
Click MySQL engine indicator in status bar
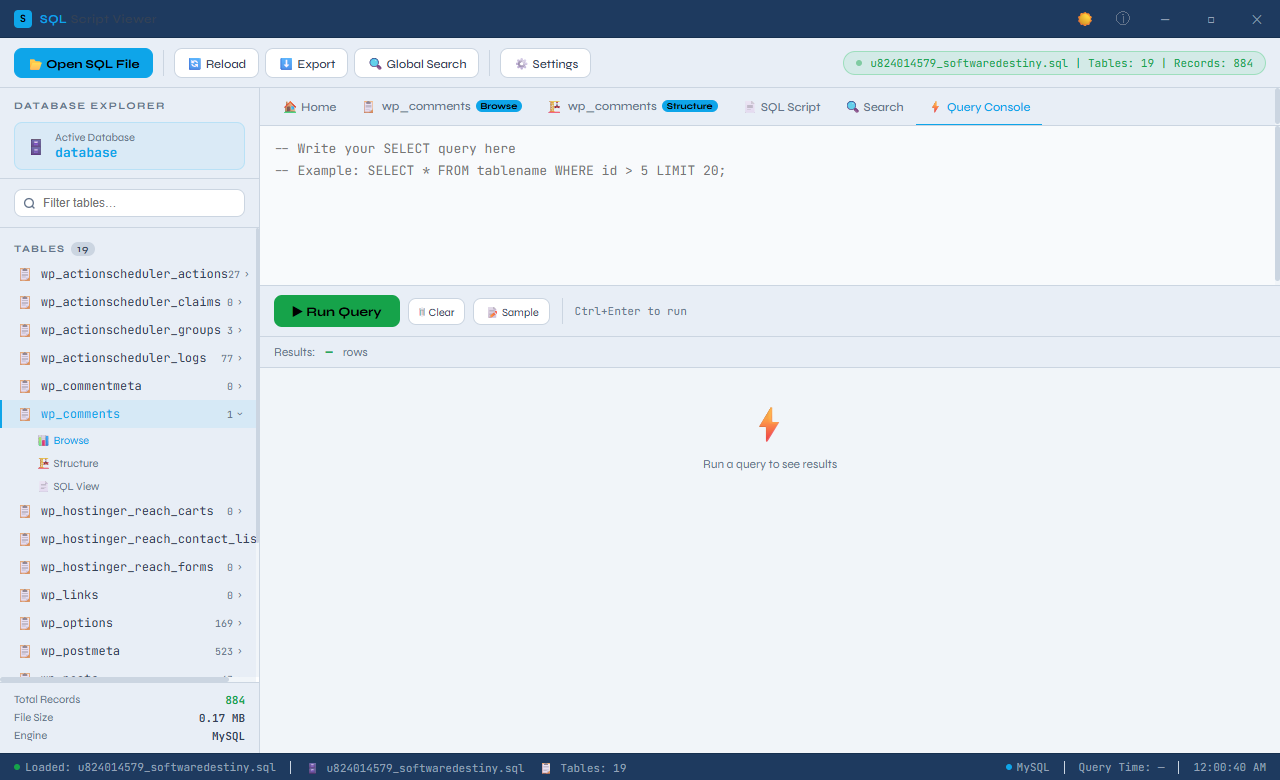coord(1027,767)
